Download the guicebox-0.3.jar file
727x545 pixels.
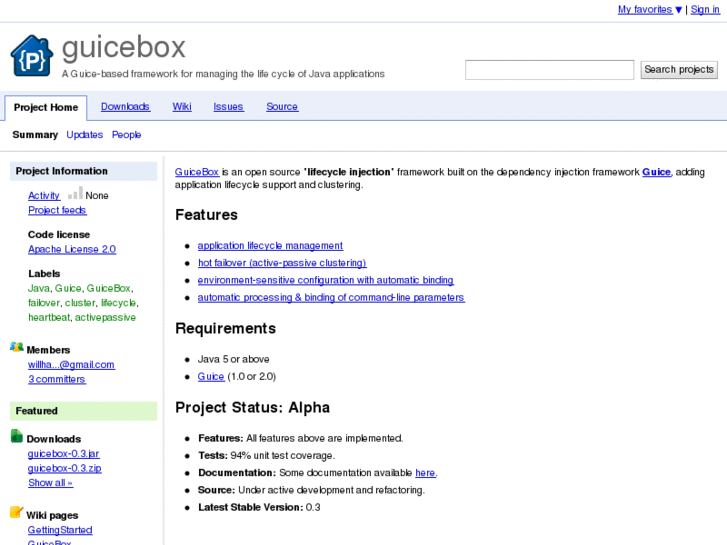coord(63,454)
